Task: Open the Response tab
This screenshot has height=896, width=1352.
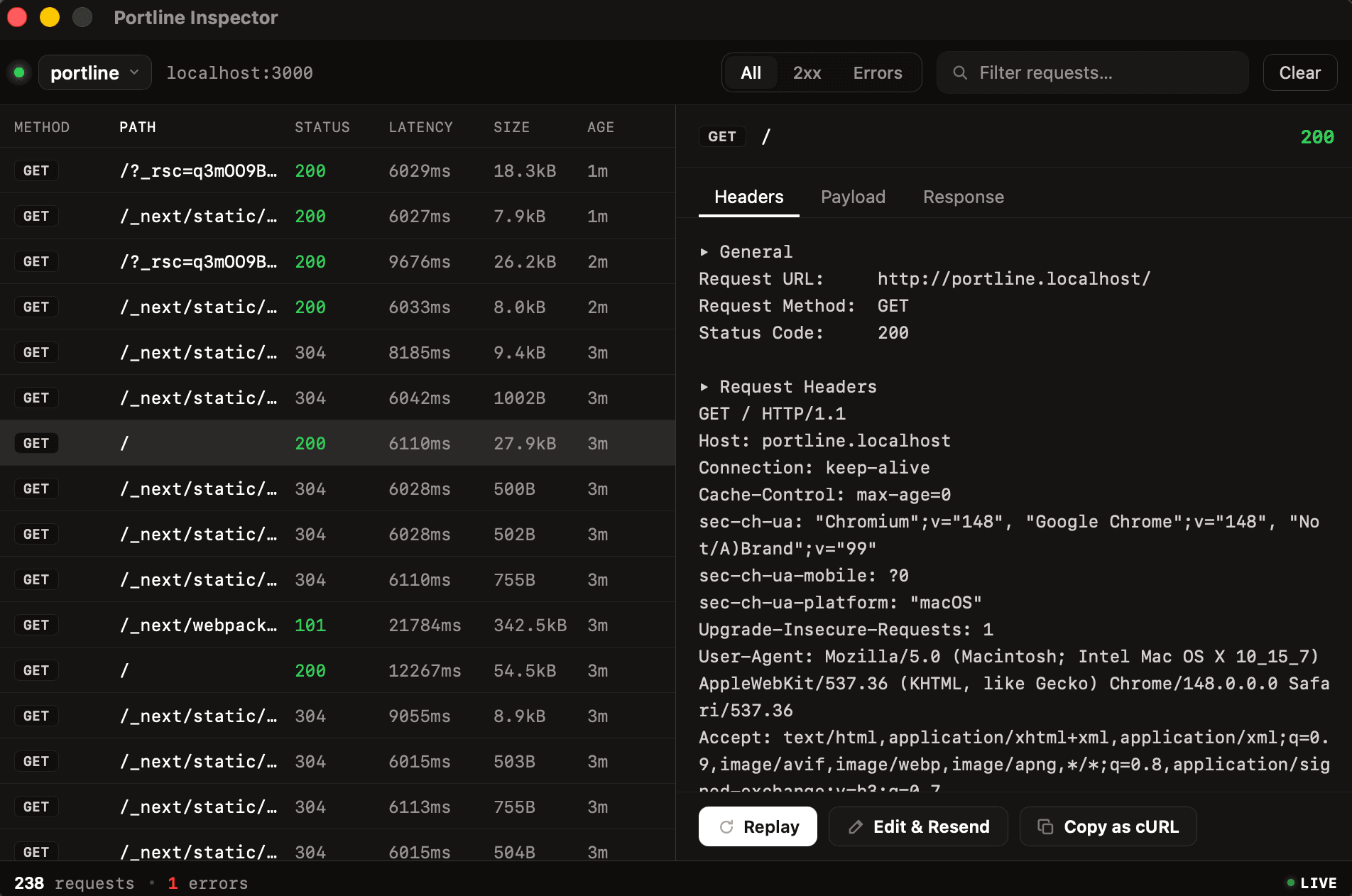Action: pyautogui.click(x=963, y=197)
